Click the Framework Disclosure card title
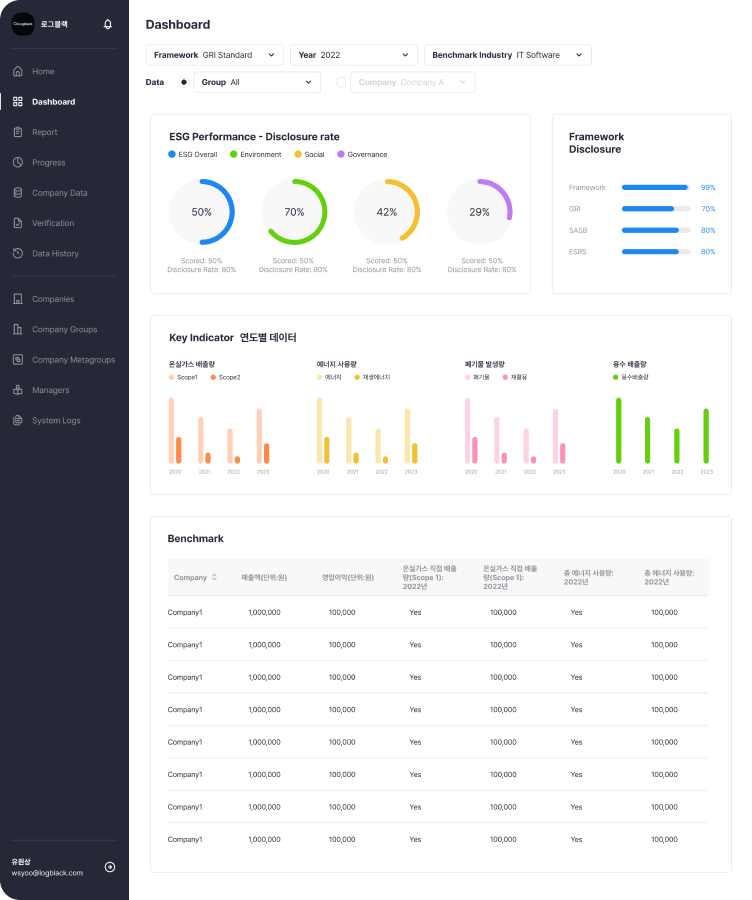 point(596,143)
